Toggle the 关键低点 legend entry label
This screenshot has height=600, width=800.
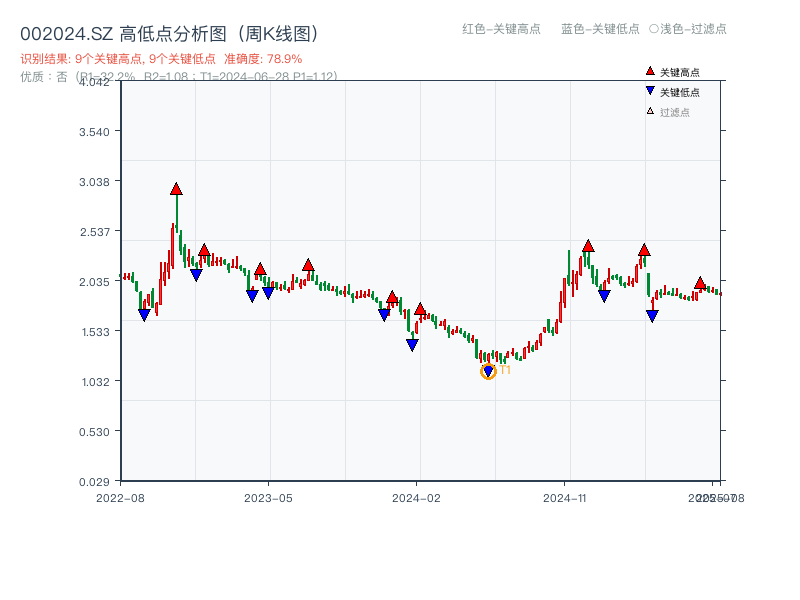tap(680, 92)
